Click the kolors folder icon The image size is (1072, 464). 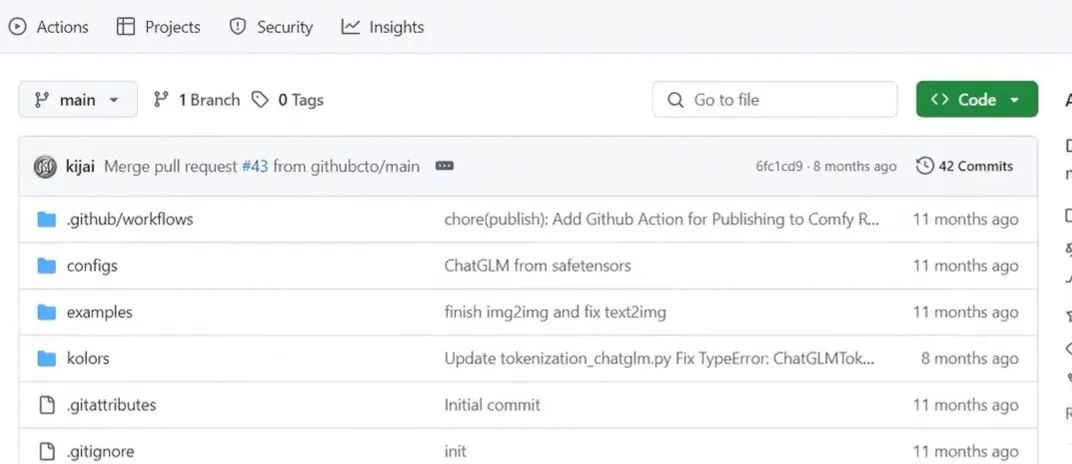point(46,358)
